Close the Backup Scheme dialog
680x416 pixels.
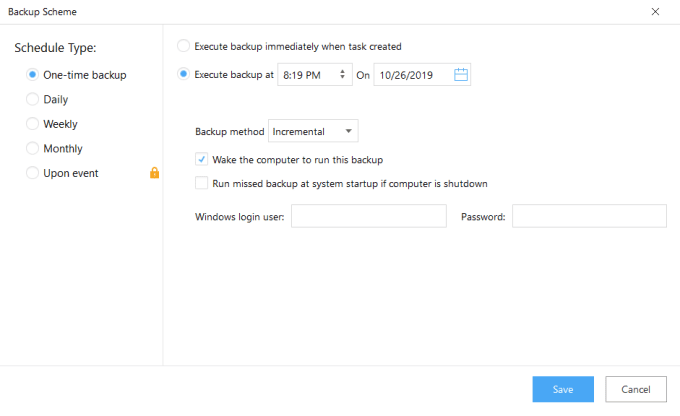pos(655,12)
